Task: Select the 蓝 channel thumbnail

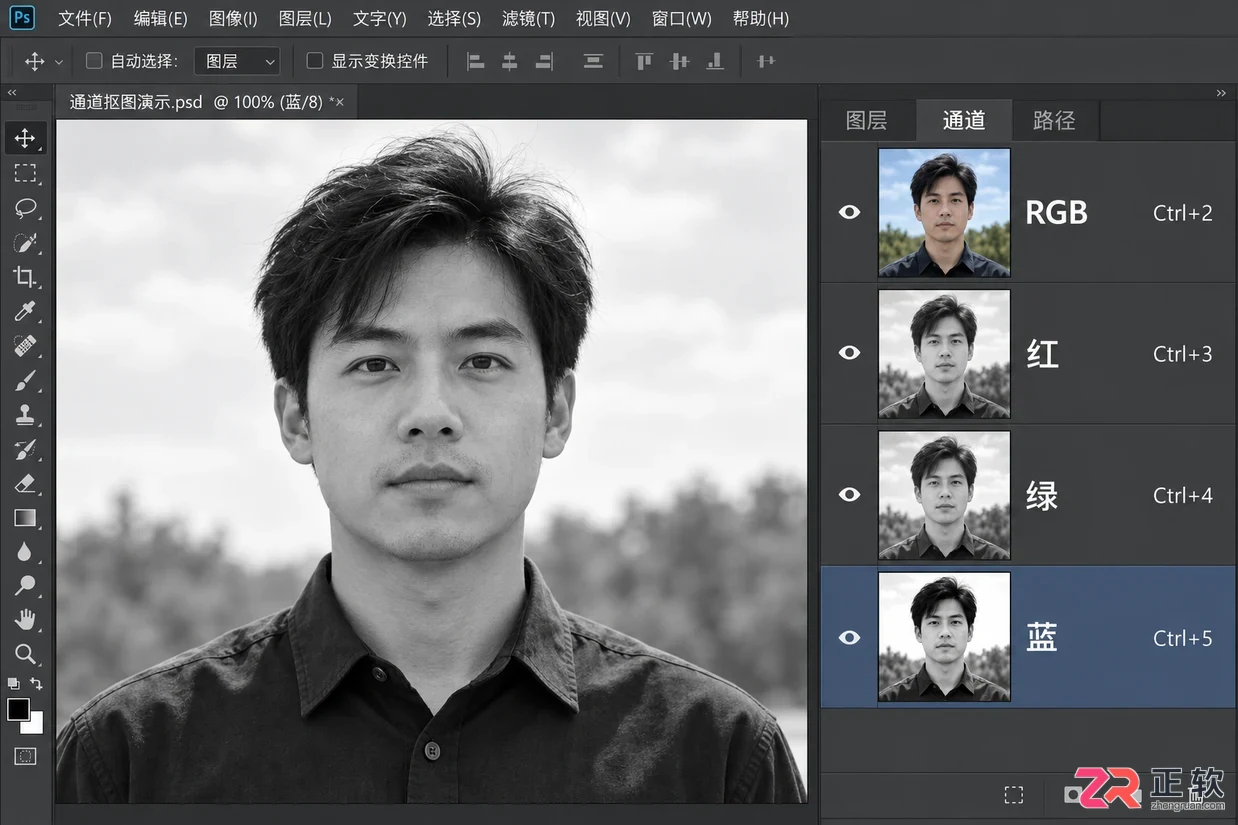Action: (x=944, y=637)
